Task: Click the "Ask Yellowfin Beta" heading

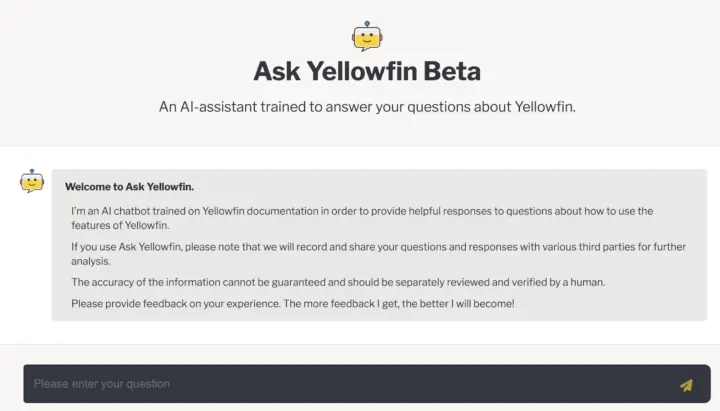Action: pyautogui.click(x=366, y=72)
